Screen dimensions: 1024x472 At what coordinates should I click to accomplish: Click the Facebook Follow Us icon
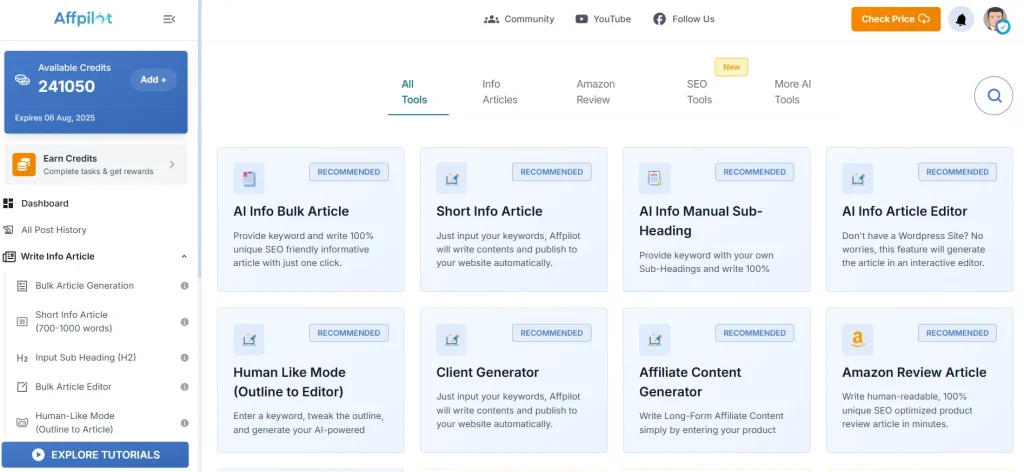point(659,19)
